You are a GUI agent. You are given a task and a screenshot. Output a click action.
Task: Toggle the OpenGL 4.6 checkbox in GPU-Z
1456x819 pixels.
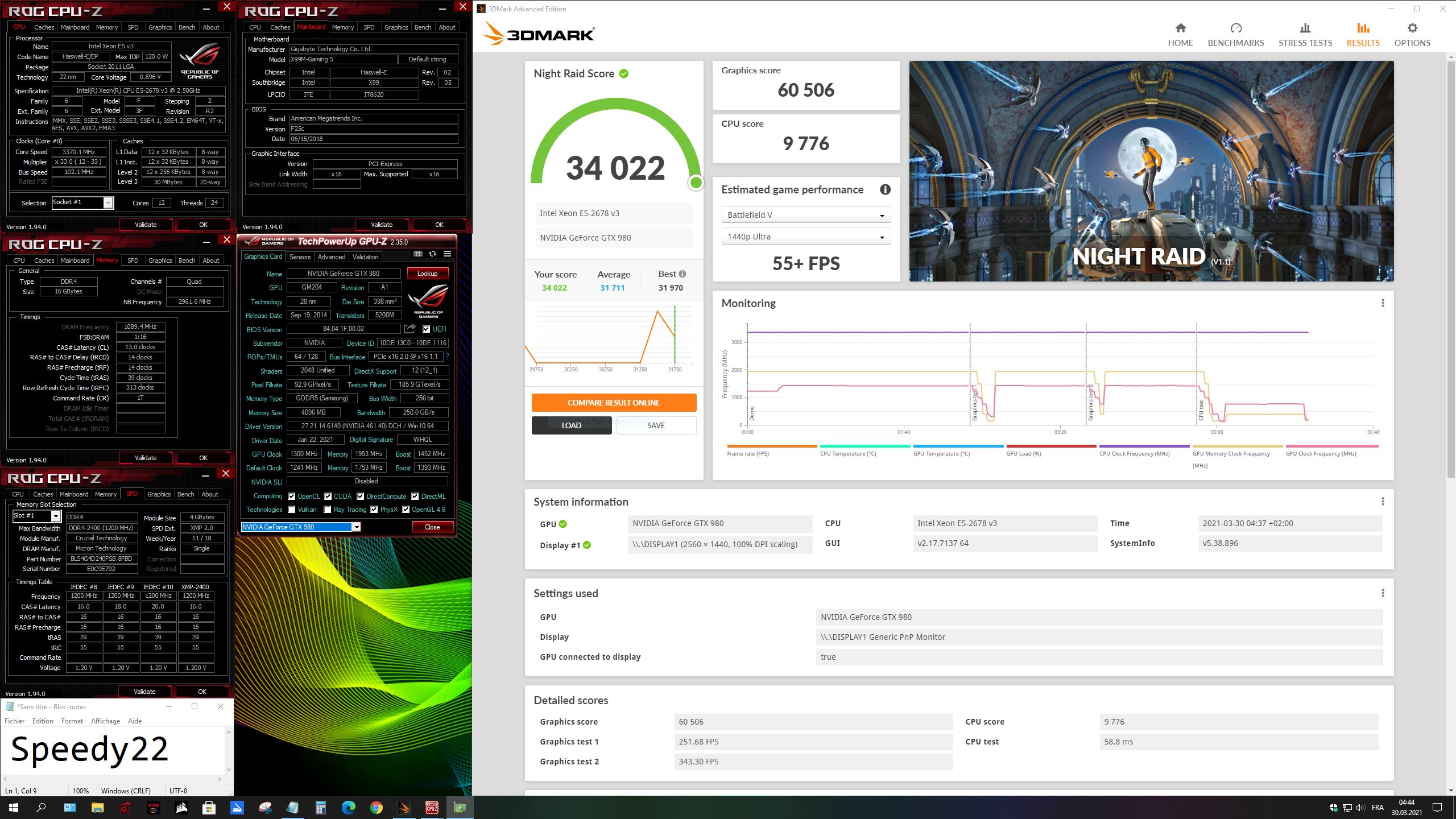[406, 509]
